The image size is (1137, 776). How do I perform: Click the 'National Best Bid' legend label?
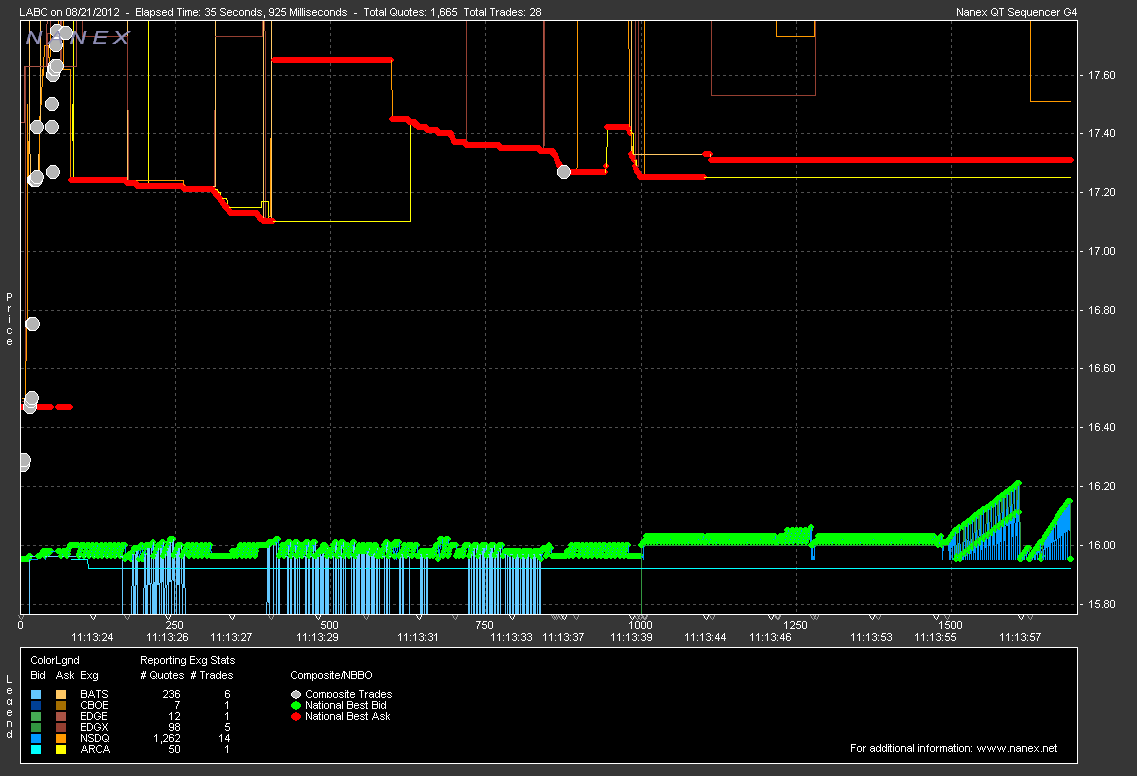pos(346,705)
